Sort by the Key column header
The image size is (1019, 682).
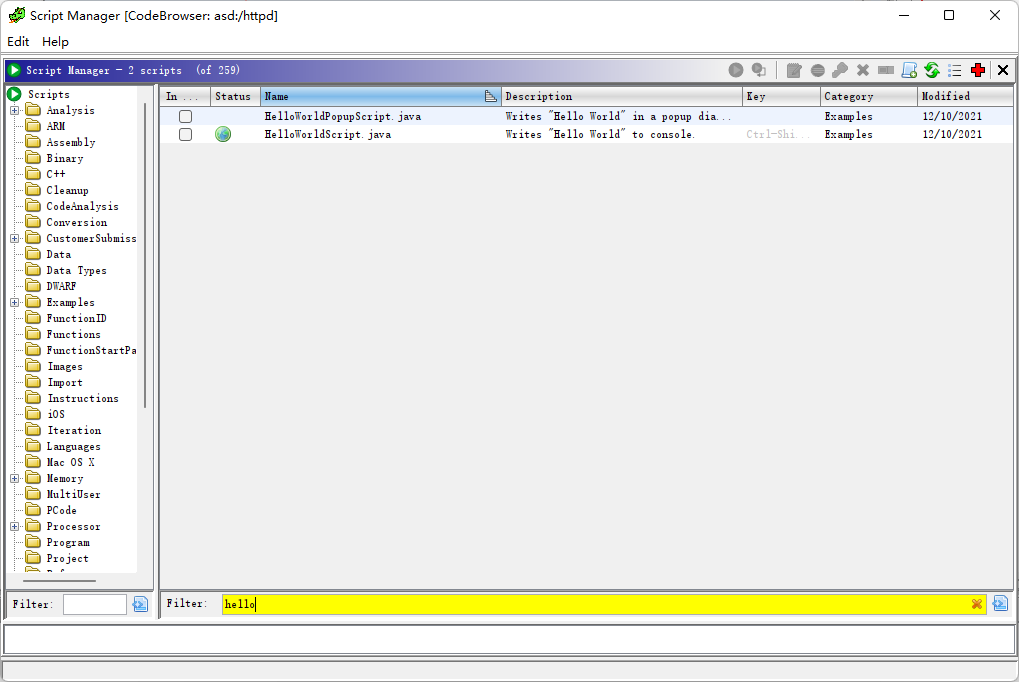coord(781,96)
